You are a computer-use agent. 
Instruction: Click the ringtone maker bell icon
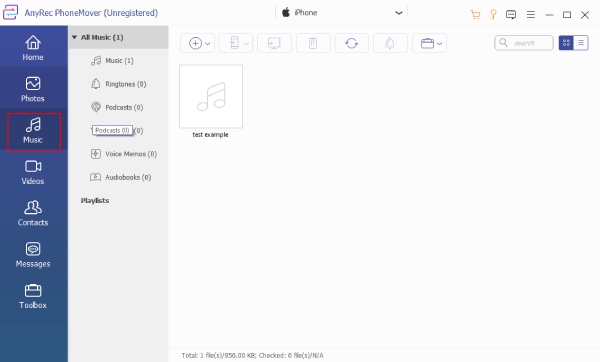point(390,43)
